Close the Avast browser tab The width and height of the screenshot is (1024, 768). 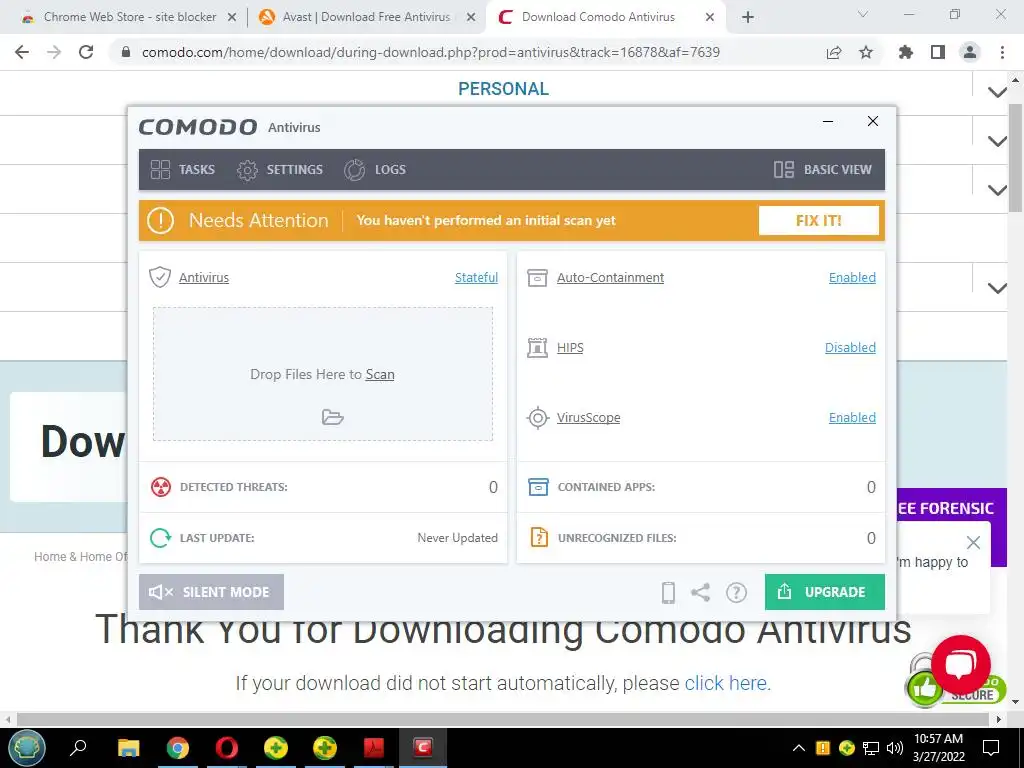[x=471, y=18]
